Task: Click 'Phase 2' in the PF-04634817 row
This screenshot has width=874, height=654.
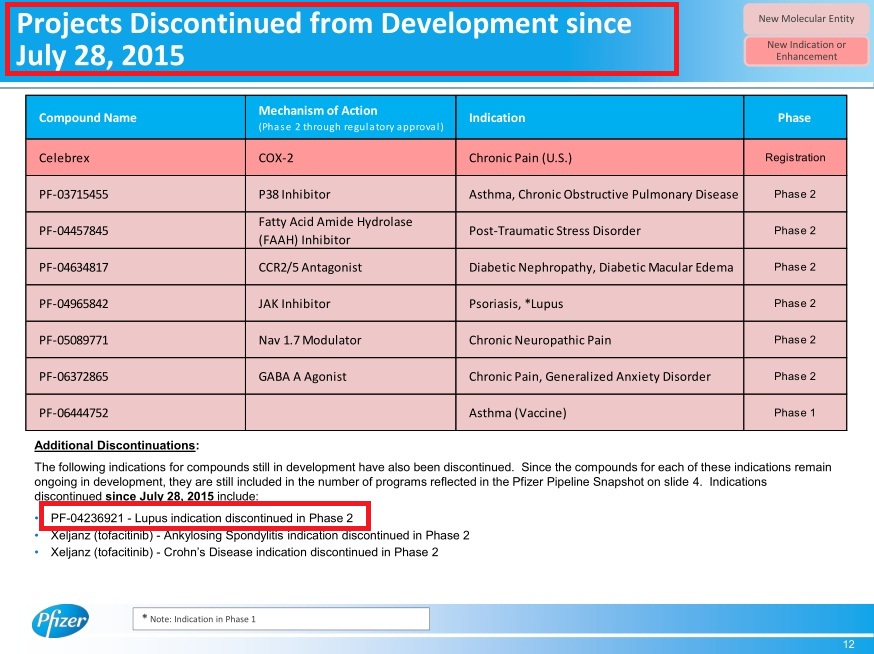Action: (795, 267)
